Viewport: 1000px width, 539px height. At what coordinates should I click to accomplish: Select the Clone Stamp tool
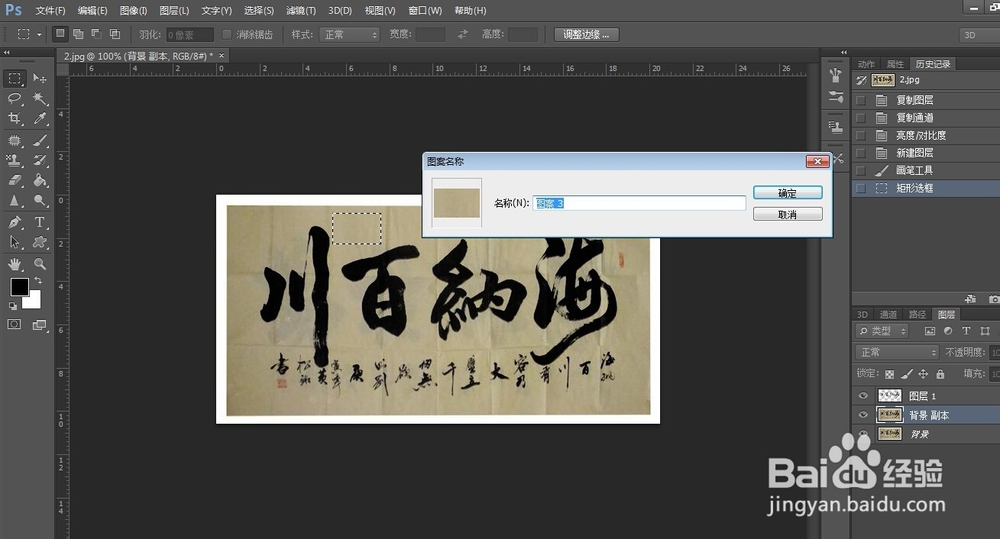[14, 160]
